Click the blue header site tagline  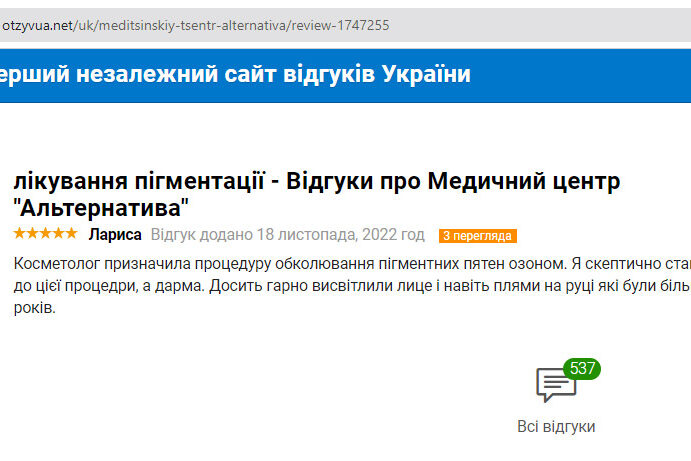[x=236, y=74]
